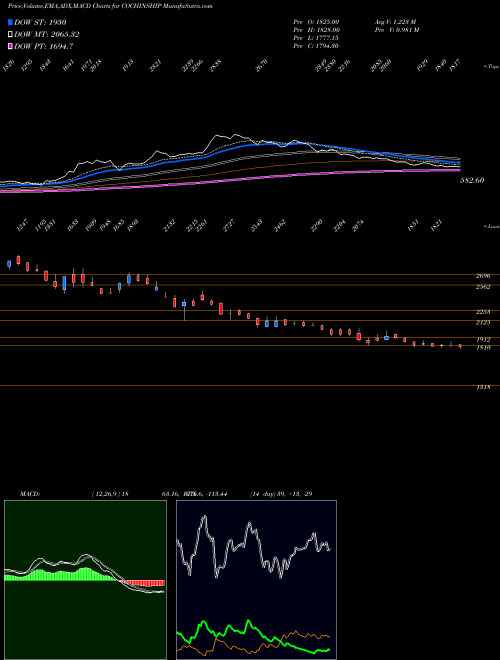
Task: Select the 'DOW ST: 1930' label
Action: point(40,22)
